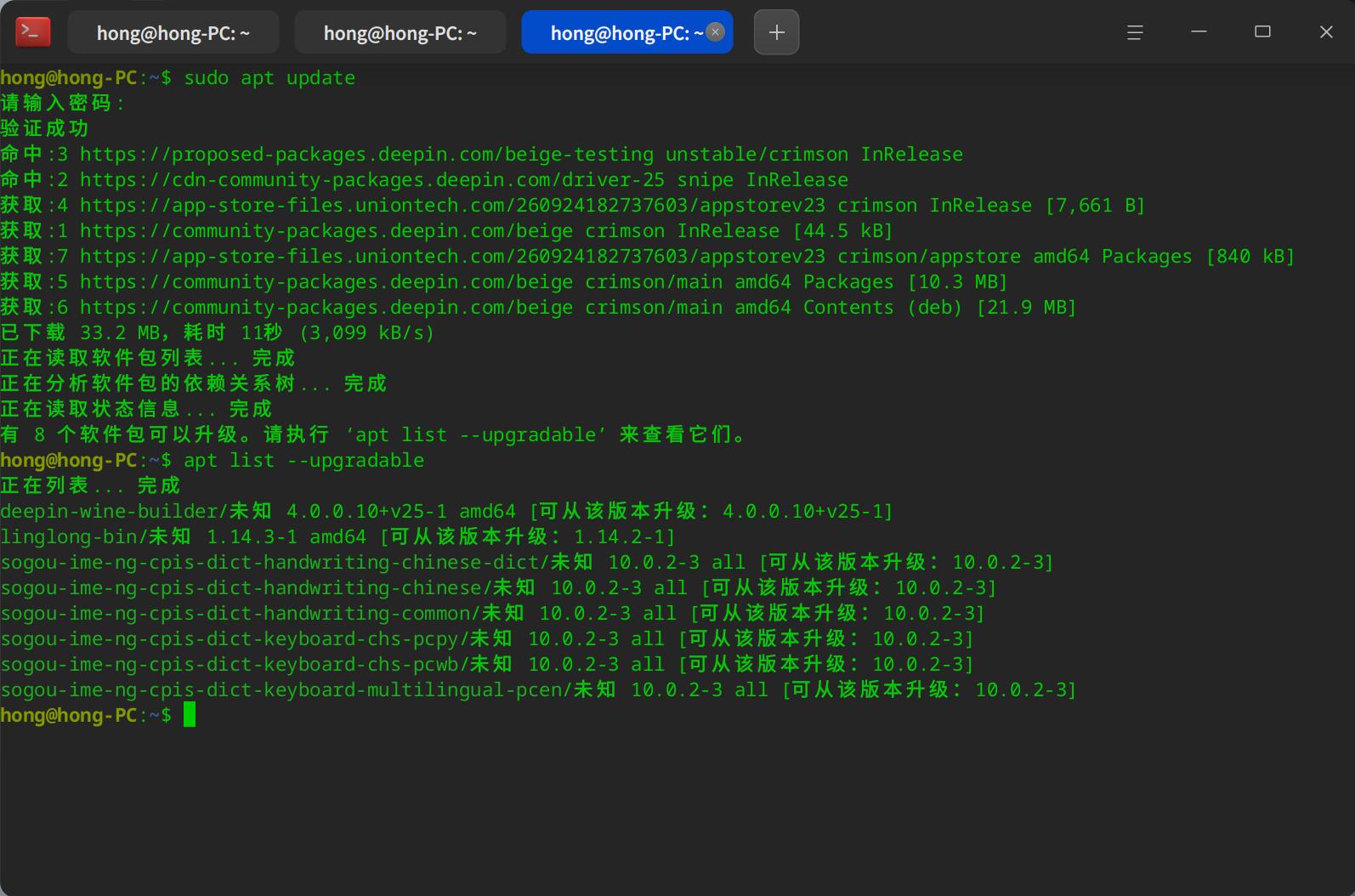
Task: Switch to the first hong@hong-PC terminal tab
Action: [x=173, y=32]
